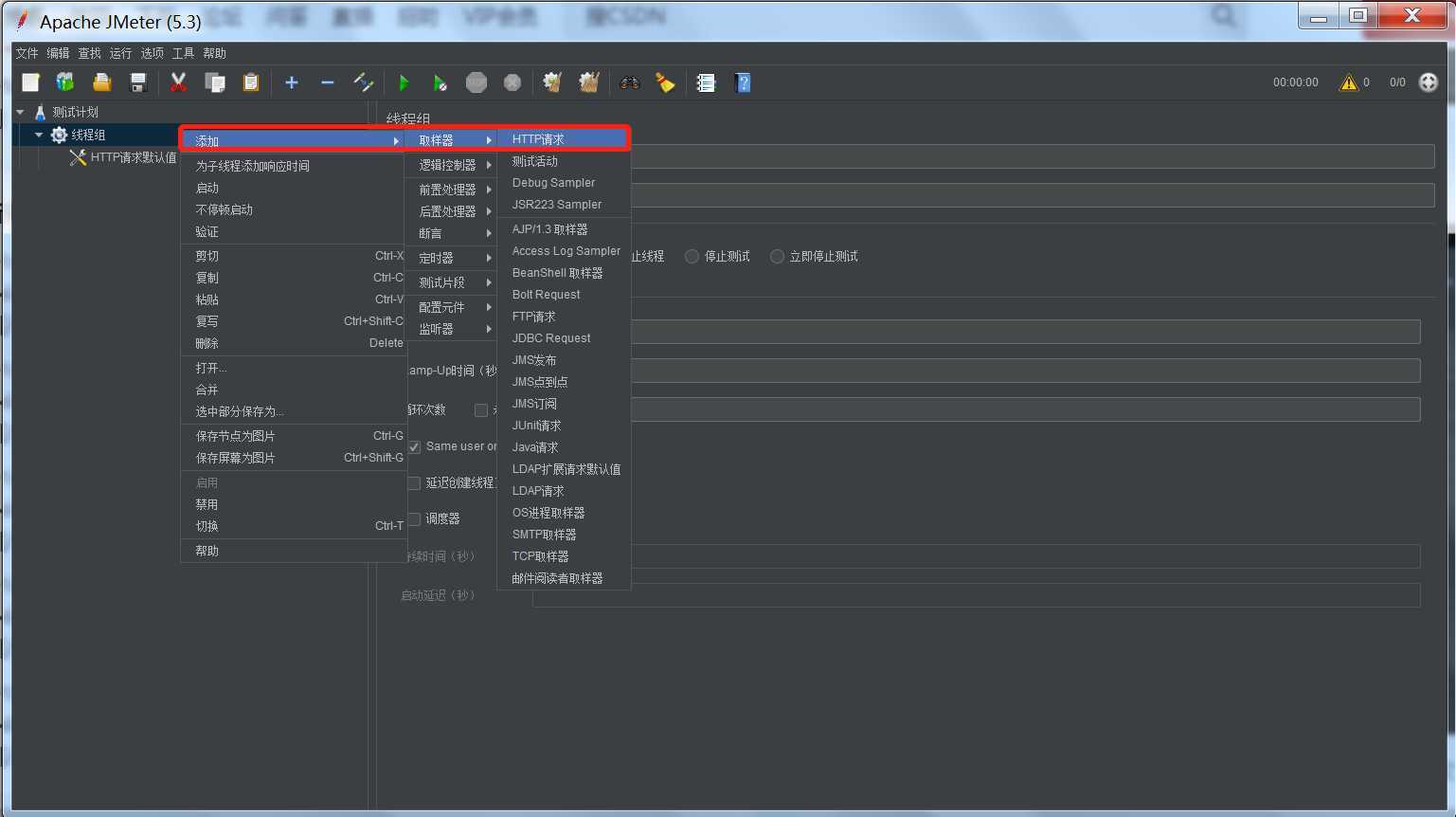Viewport: 1456px width, 817px height.
Task: Click 验证 in the context menu
Action: click(x=294, y=231)
